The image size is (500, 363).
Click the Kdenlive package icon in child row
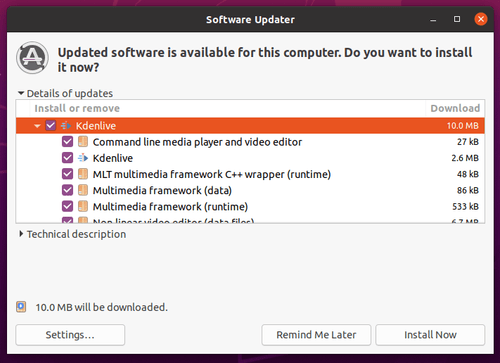click(83, 158)
